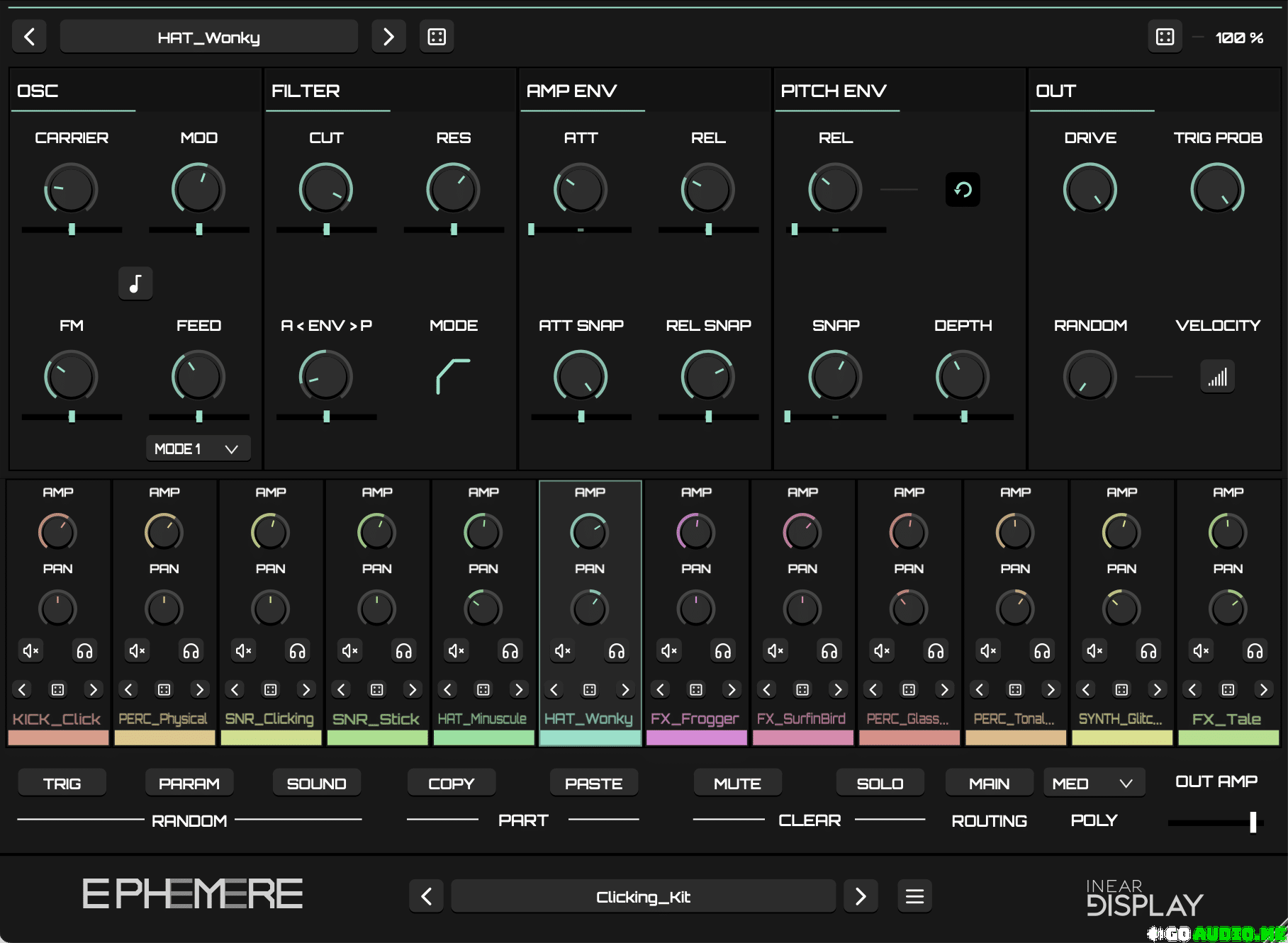Select the OSC section header

[x=38, y=91]
